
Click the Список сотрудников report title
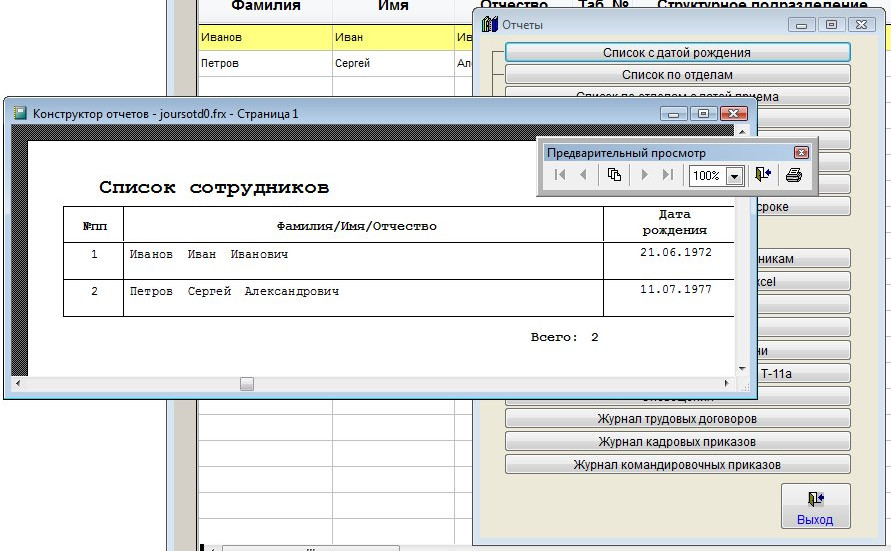[214, 187]
